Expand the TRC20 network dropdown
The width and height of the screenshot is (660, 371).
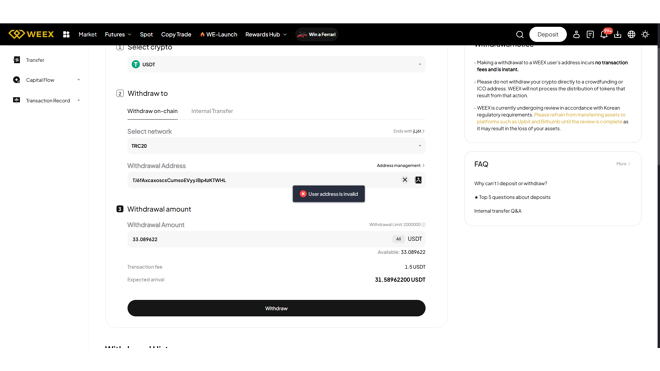click(x=276, y=146)
